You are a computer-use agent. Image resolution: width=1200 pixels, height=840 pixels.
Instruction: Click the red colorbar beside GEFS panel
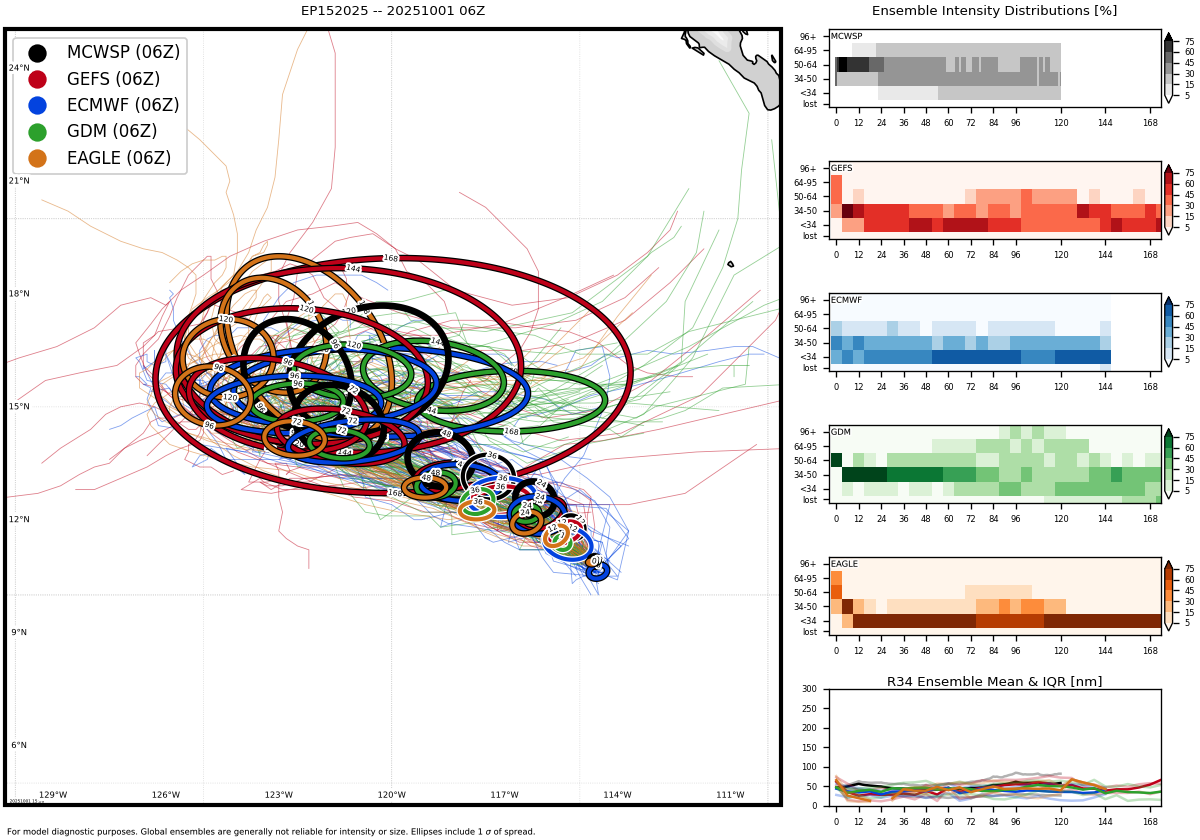click(x=1168, y=200)
